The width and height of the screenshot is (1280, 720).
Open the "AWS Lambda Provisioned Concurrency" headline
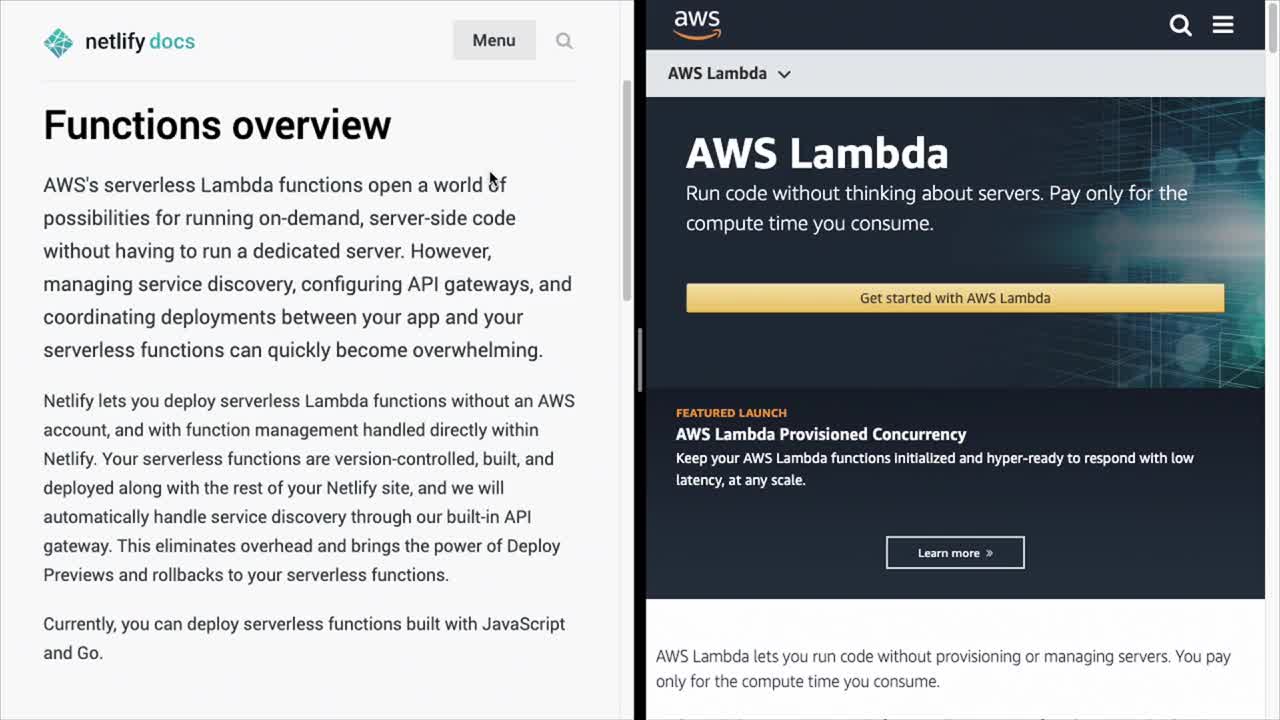click(821, 434)
